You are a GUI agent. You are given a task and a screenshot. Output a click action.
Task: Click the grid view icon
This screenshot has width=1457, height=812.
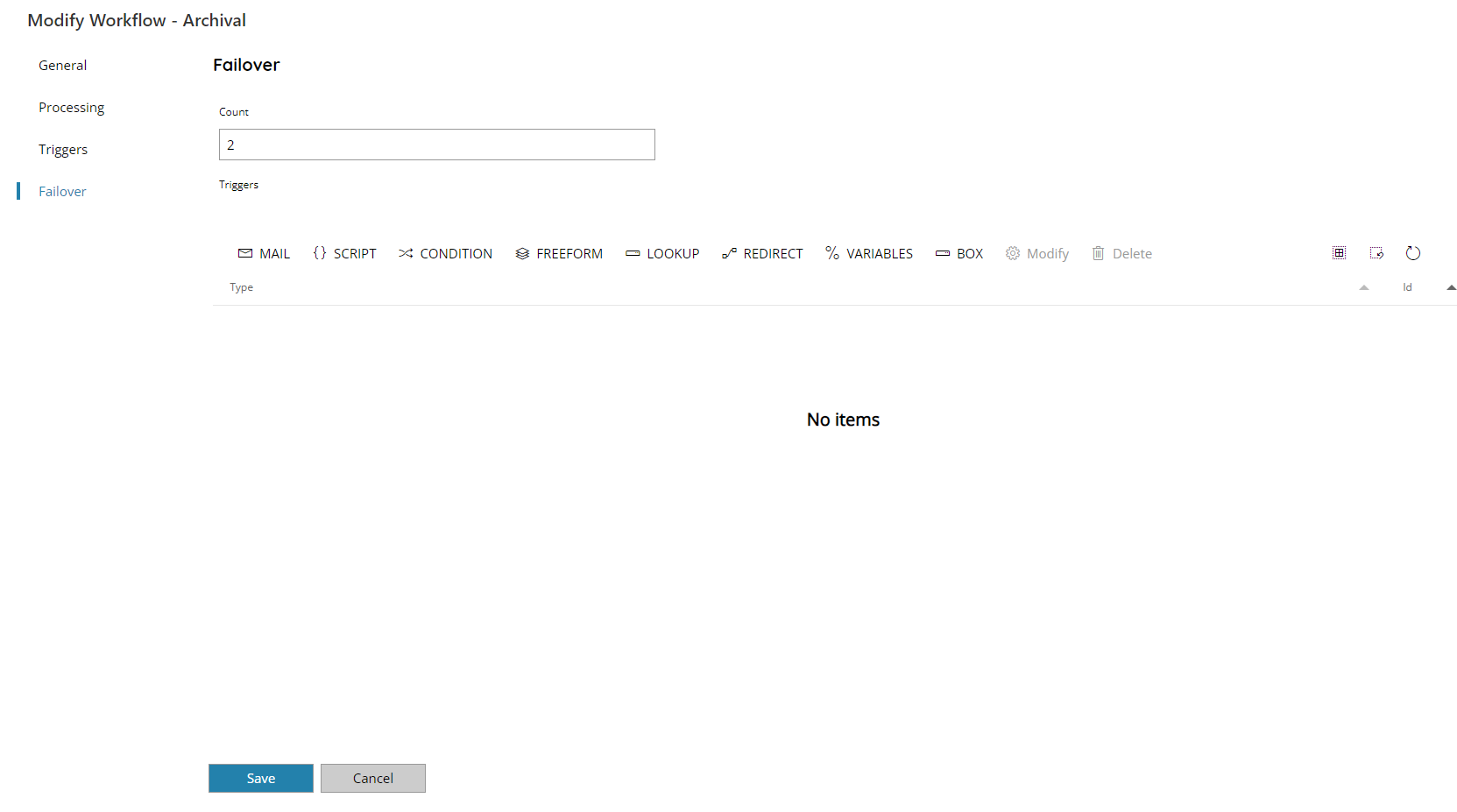point(1339,253)
